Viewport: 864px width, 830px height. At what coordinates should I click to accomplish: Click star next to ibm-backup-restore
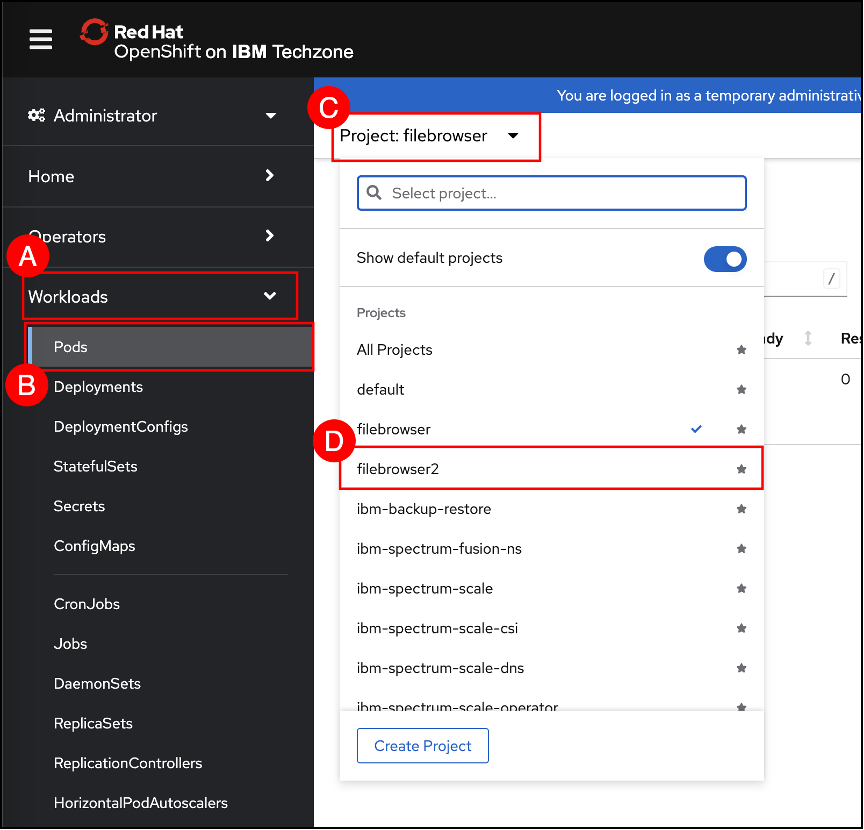pos(741,509)
